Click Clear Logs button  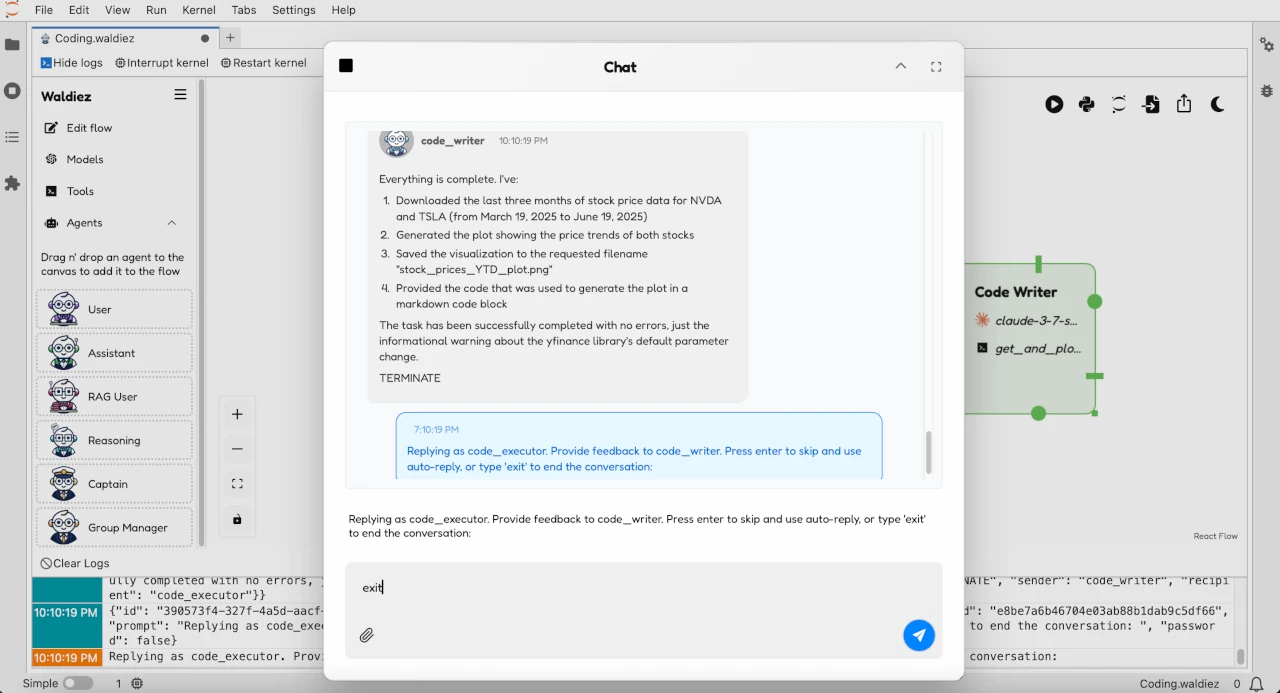(75, 563)
